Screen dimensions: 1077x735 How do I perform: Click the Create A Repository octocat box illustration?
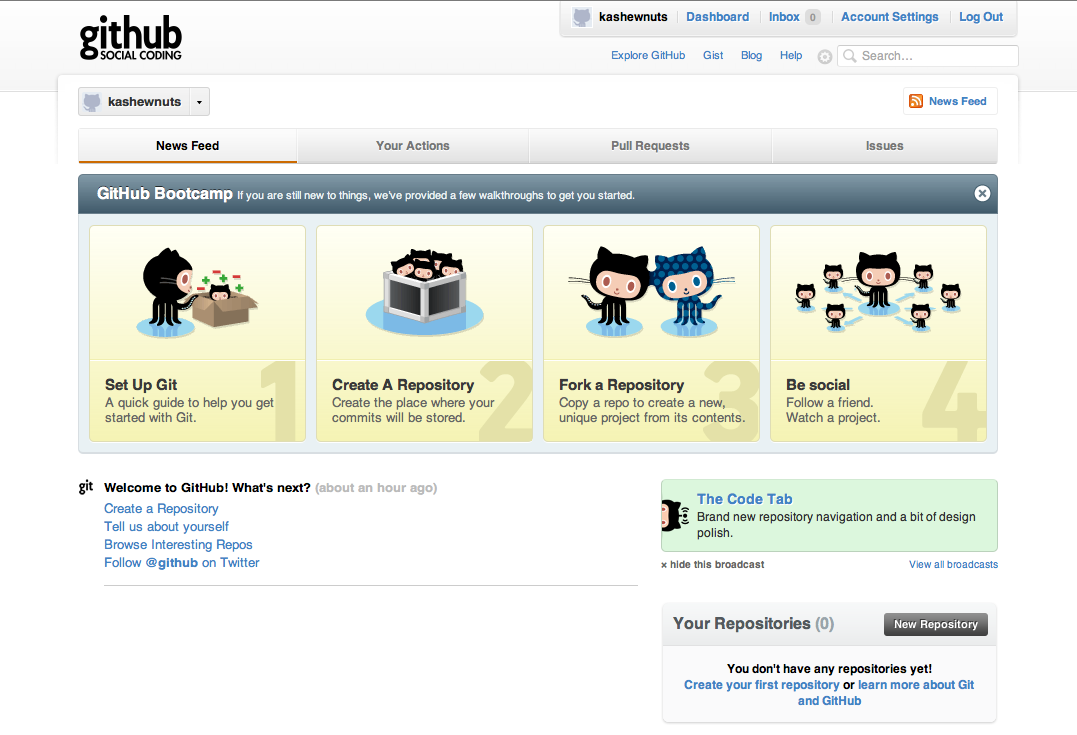pos(424,293)
